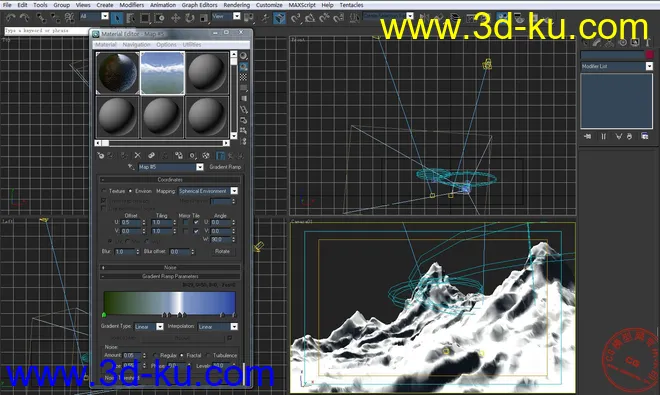Open the Rendering menu
This screenshot has width=660, height=395.
237,5
